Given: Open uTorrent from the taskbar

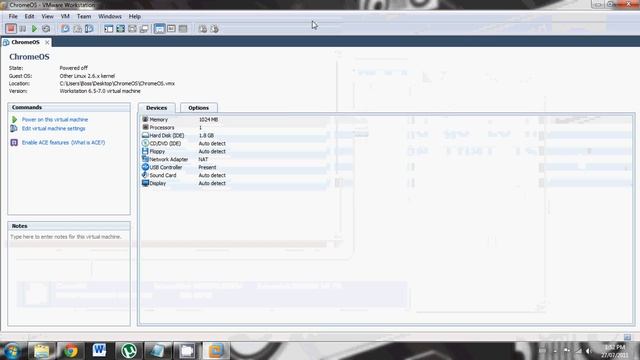Looking at the screenshot, I should pyautogui.click(x=129, y=351).
